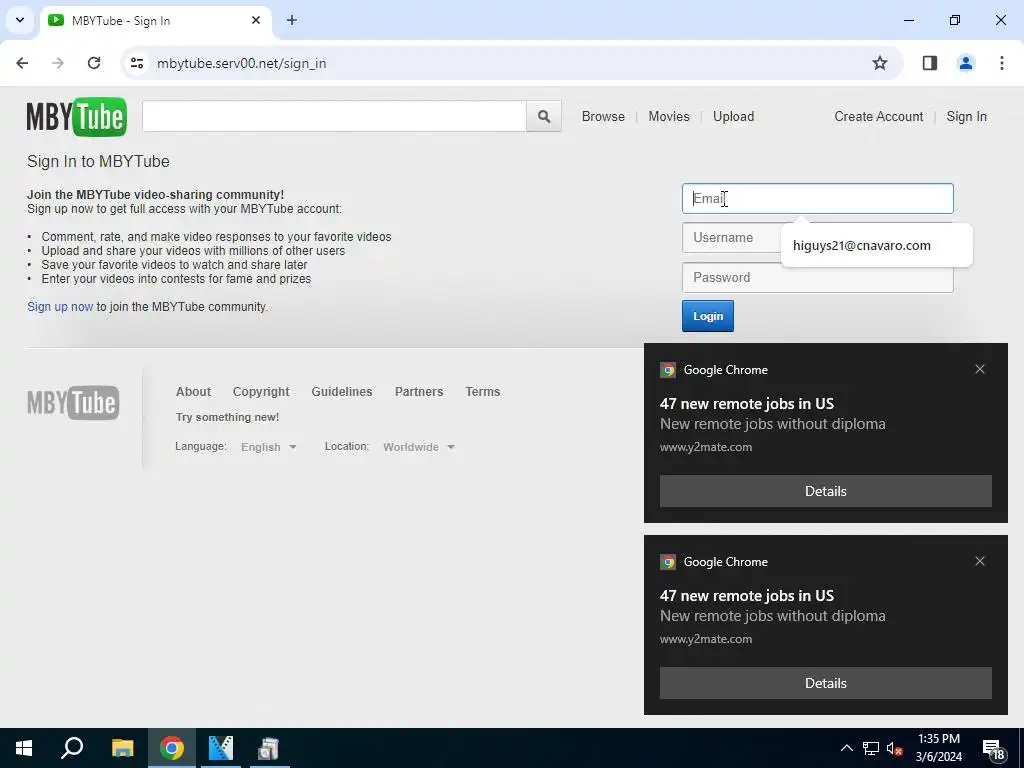The height and width of the screenshot is (768, 1024).
Task: Click the browser forward arrow
Action: (x=58, y=63)
